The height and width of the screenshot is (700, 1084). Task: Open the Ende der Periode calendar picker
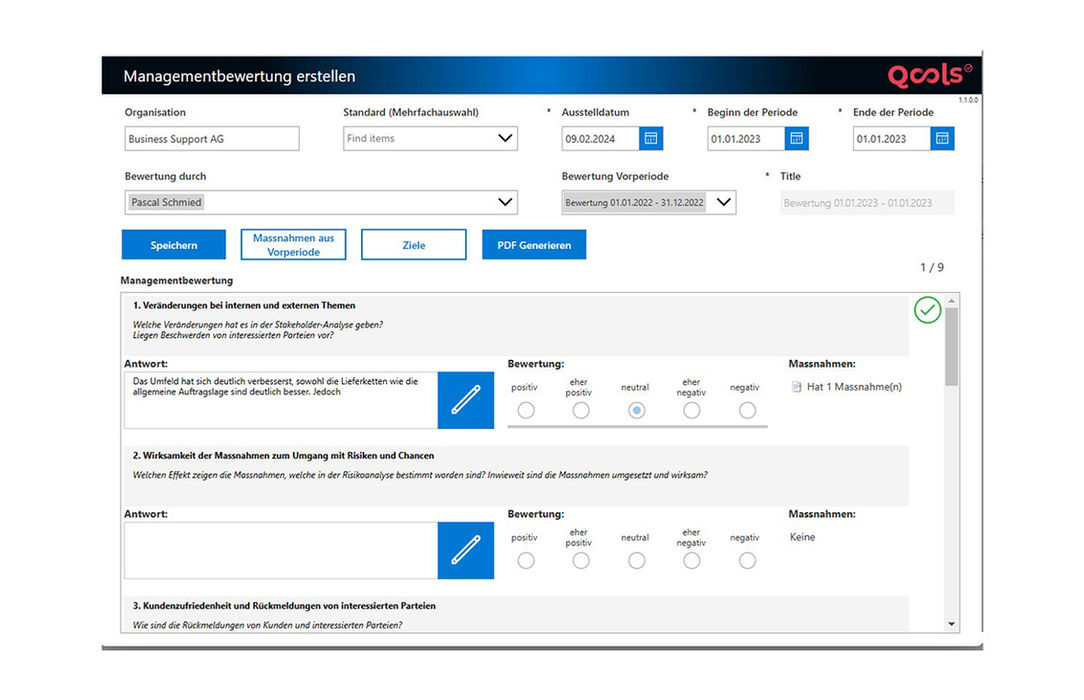pyautogui.click(x=942, y=138)
